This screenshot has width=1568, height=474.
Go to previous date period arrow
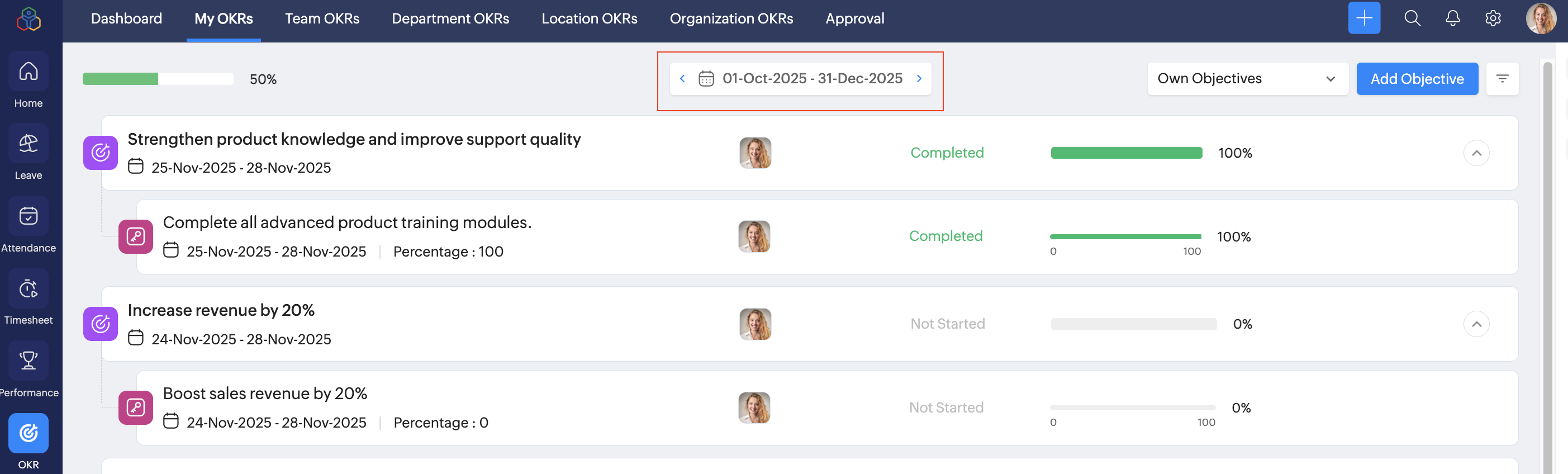[x=682, y=79]
